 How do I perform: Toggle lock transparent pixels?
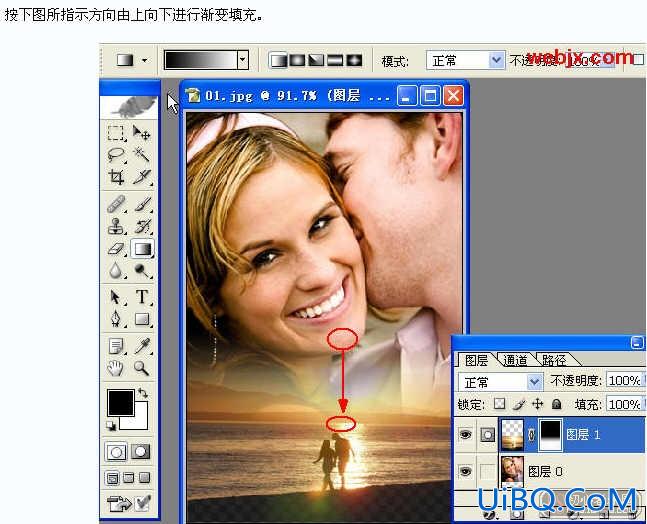click(x=500, y=404)
